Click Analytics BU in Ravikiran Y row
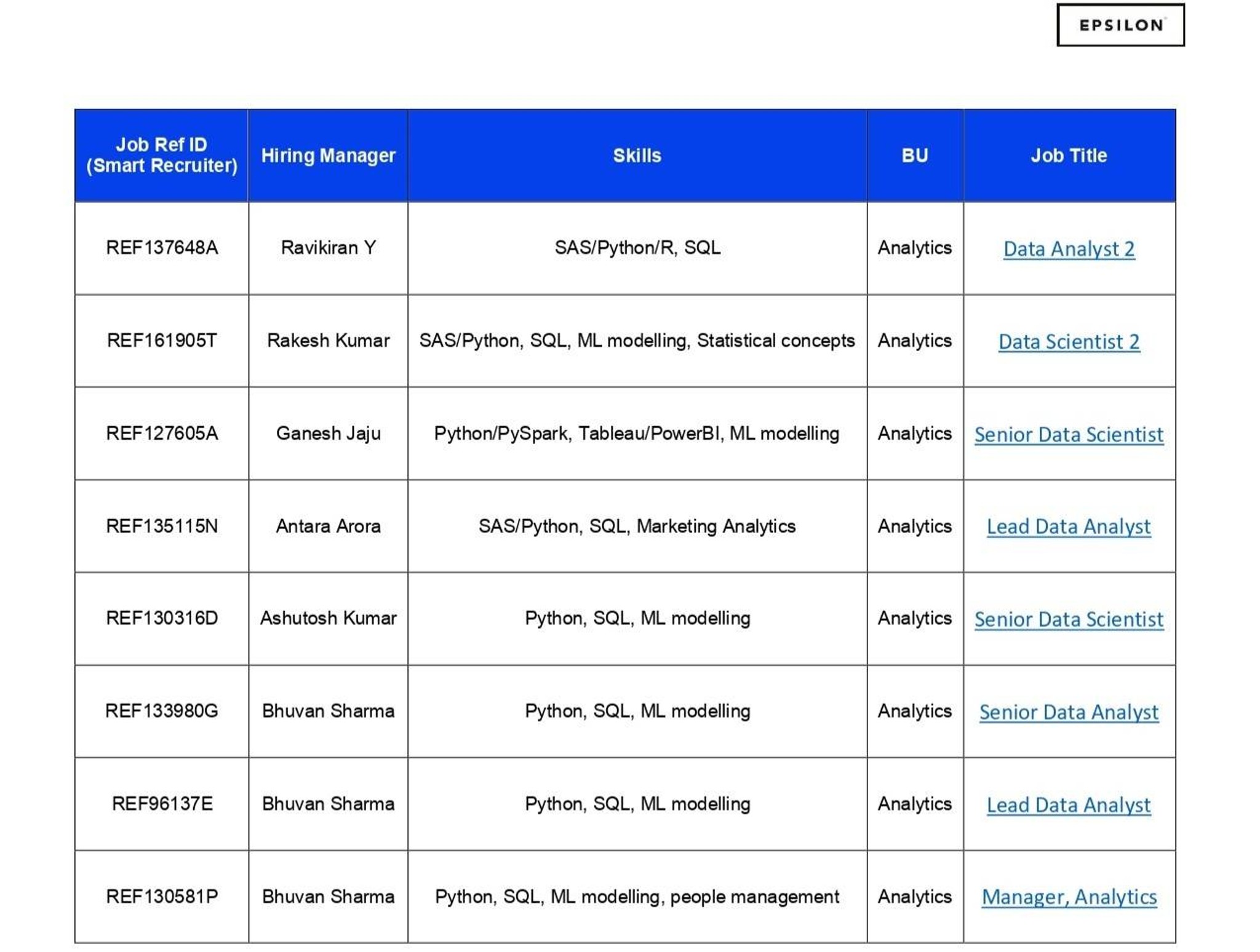 click(x=915, y=247)
